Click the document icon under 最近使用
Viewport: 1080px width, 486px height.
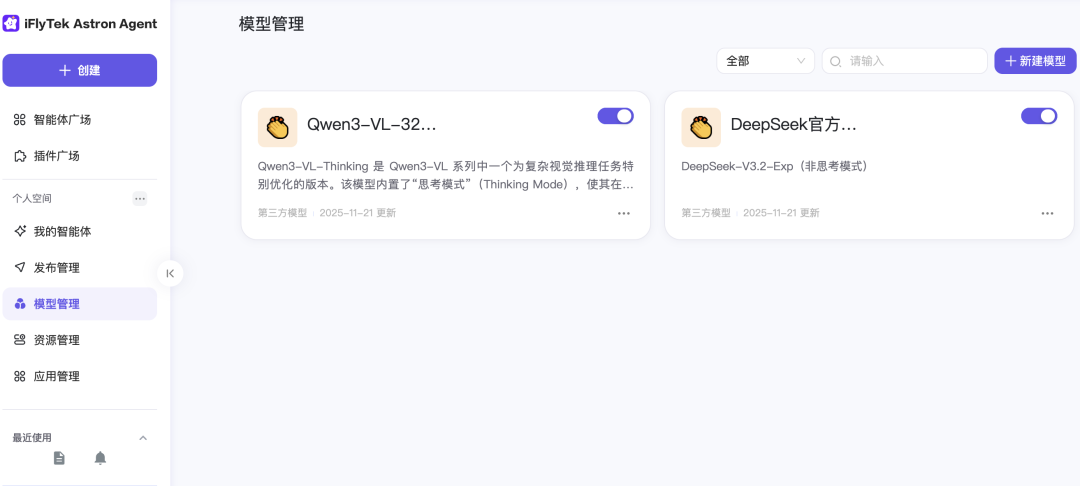pyautogui.click(x=59, y=458)
